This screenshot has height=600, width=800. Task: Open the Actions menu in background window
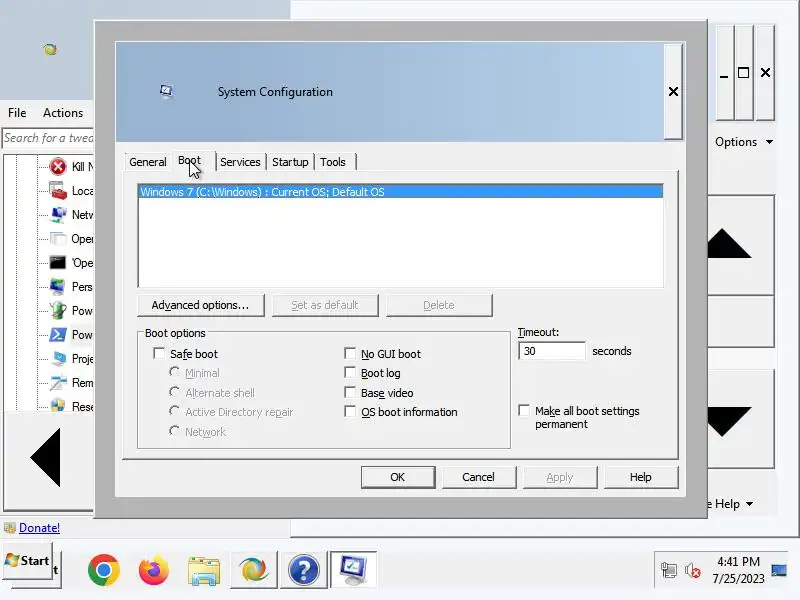click(x=63, y=113)
